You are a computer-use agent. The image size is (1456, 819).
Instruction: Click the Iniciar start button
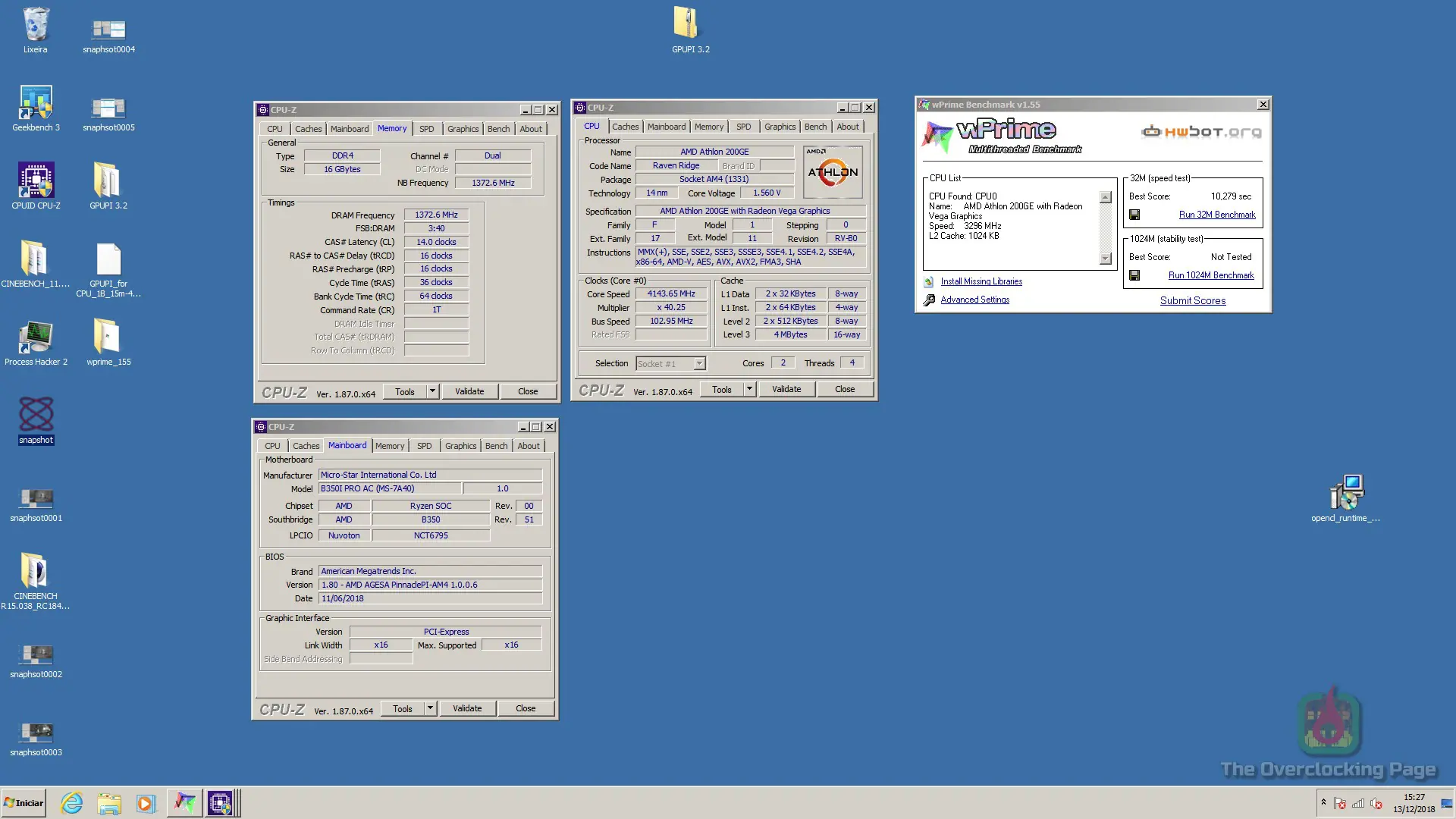click(x=24, y=803)
